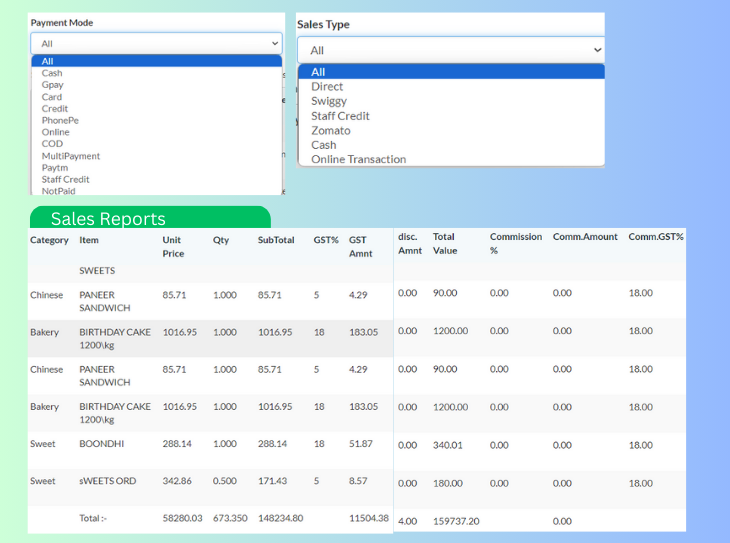Click the SubTotal column header

coord(276,240)
